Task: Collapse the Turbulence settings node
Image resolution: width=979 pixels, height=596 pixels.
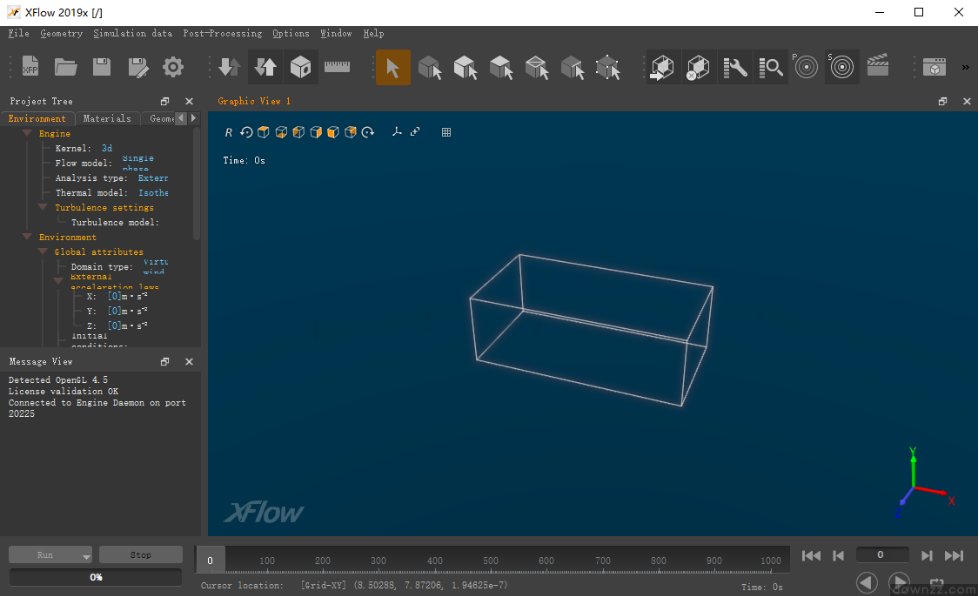Action: pyautogui.click(x=43, y=207)
